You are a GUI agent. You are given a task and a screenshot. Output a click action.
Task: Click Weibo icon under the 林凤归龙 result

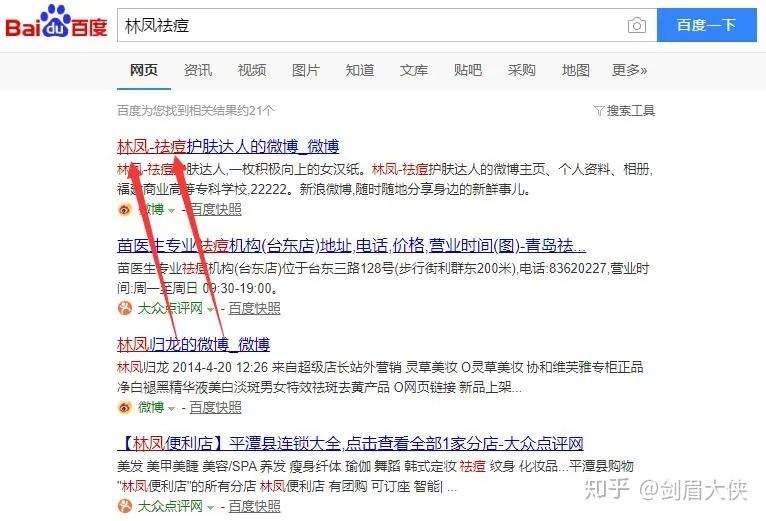125,407
